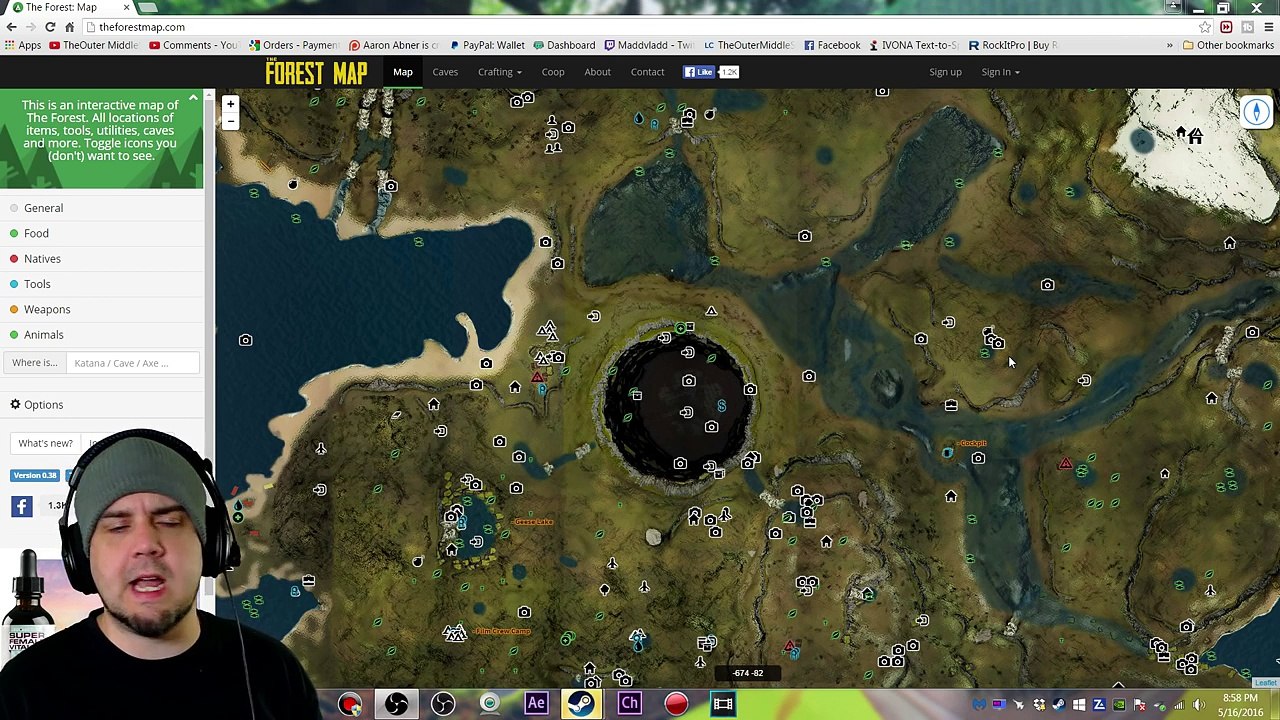This screenshot has height=720, width=1280.
Task: Select the Map tab in the navbar
Action: (x=402, y=72)
